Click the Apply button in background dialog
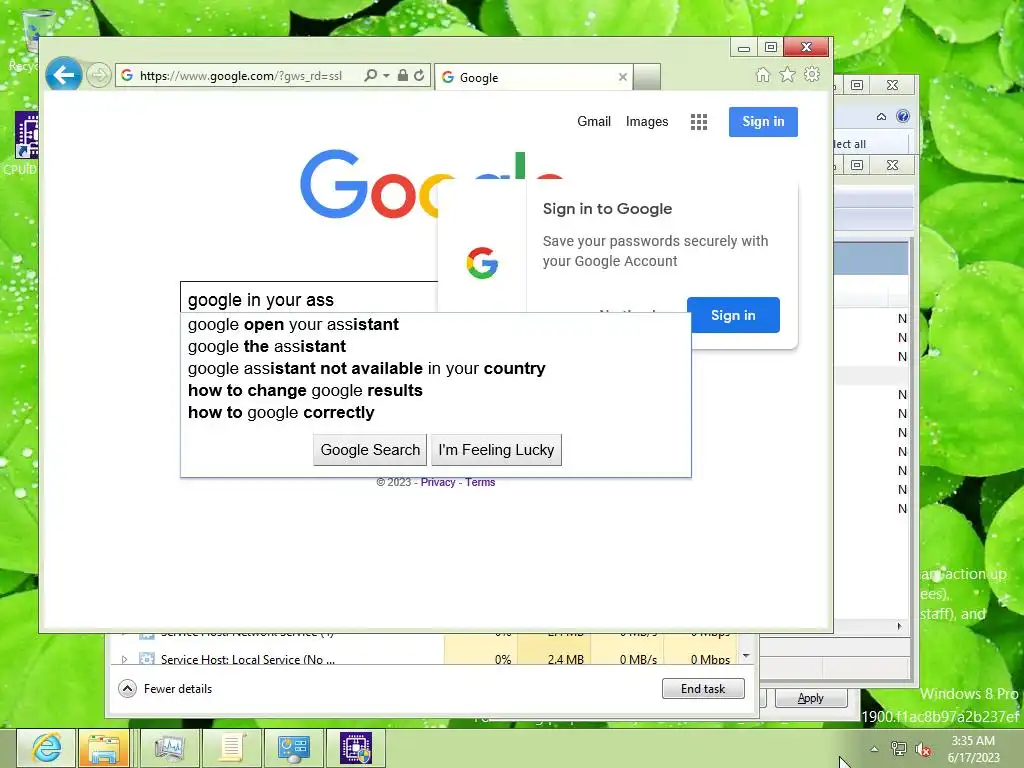 click(810, 698)
